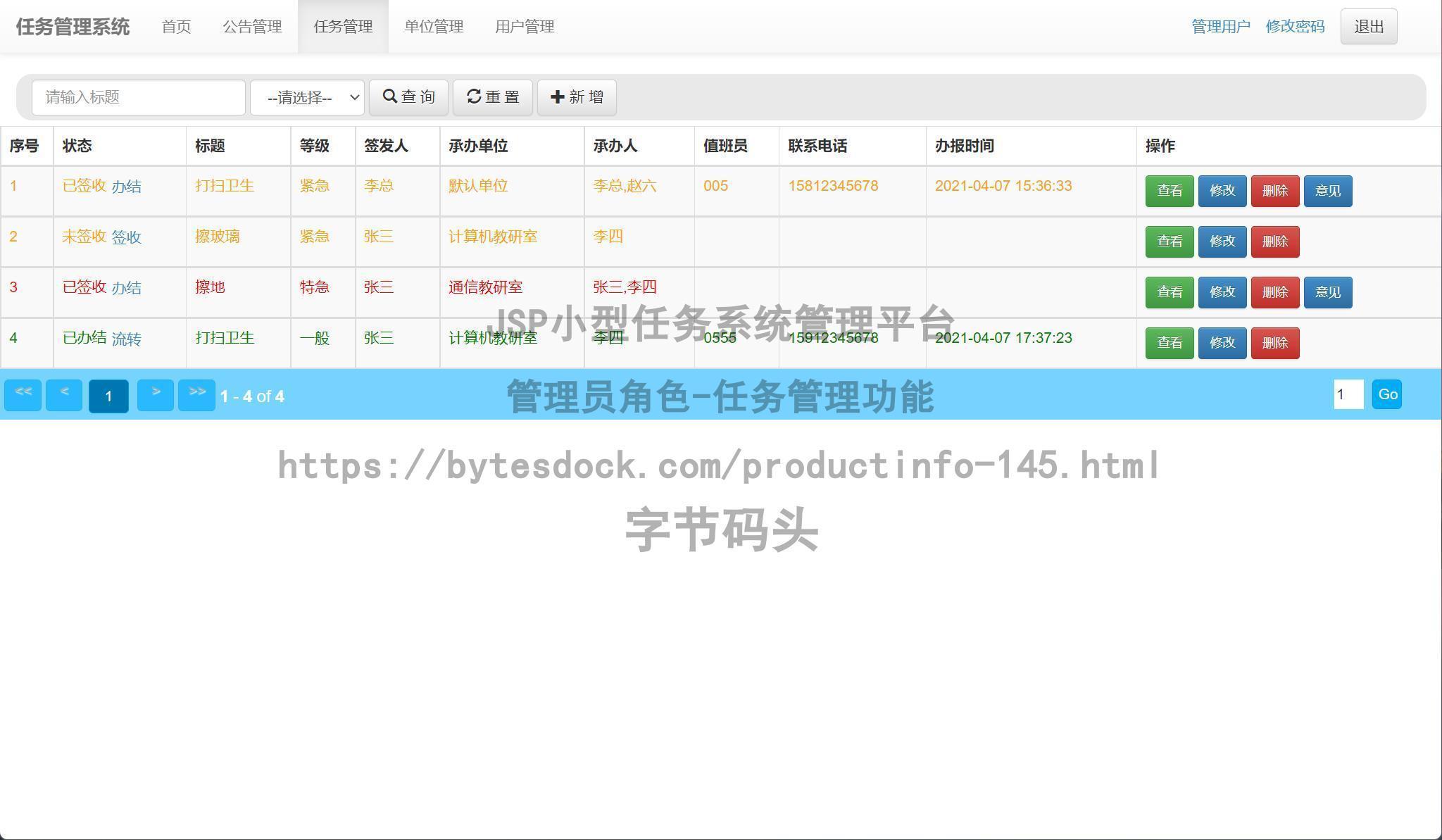Click the 修改密码 link

coord(1294,27)
